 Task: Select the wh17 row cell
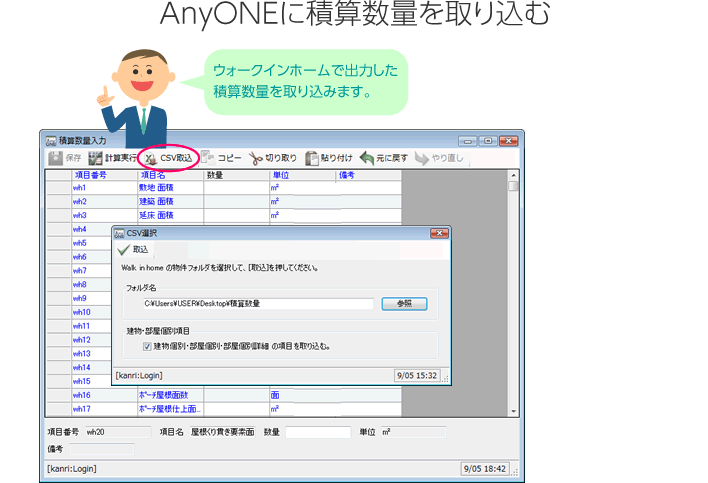click(104, 409)
